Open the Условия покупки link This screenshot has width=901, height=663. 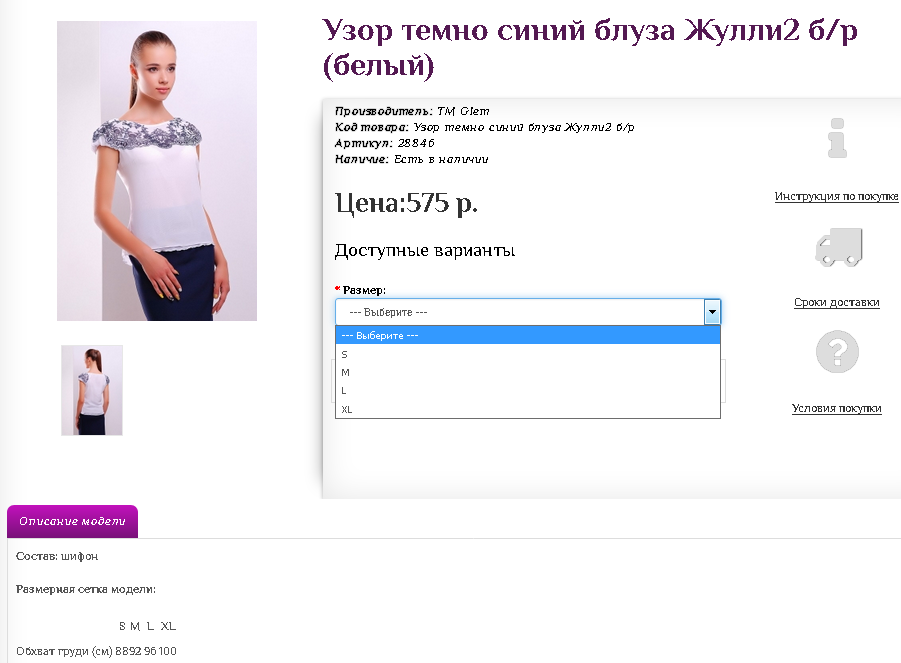(x=837, y=408)
